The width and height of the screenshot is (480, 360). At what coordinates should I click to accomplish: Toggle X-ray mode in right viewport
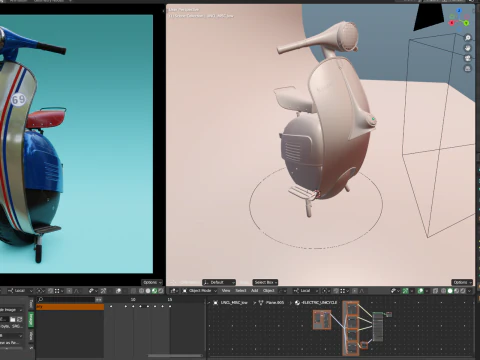pyautogui.click(x=435, y=291)
